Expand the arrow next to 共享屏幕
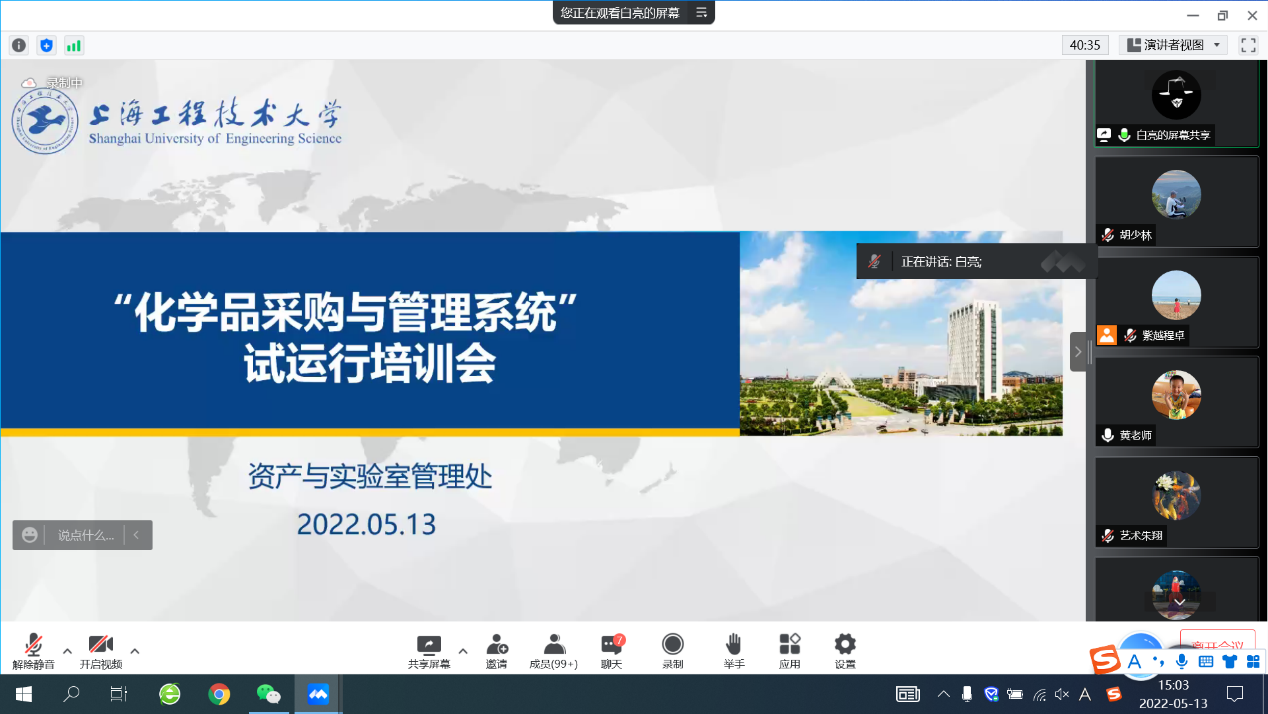 (462, 651)
